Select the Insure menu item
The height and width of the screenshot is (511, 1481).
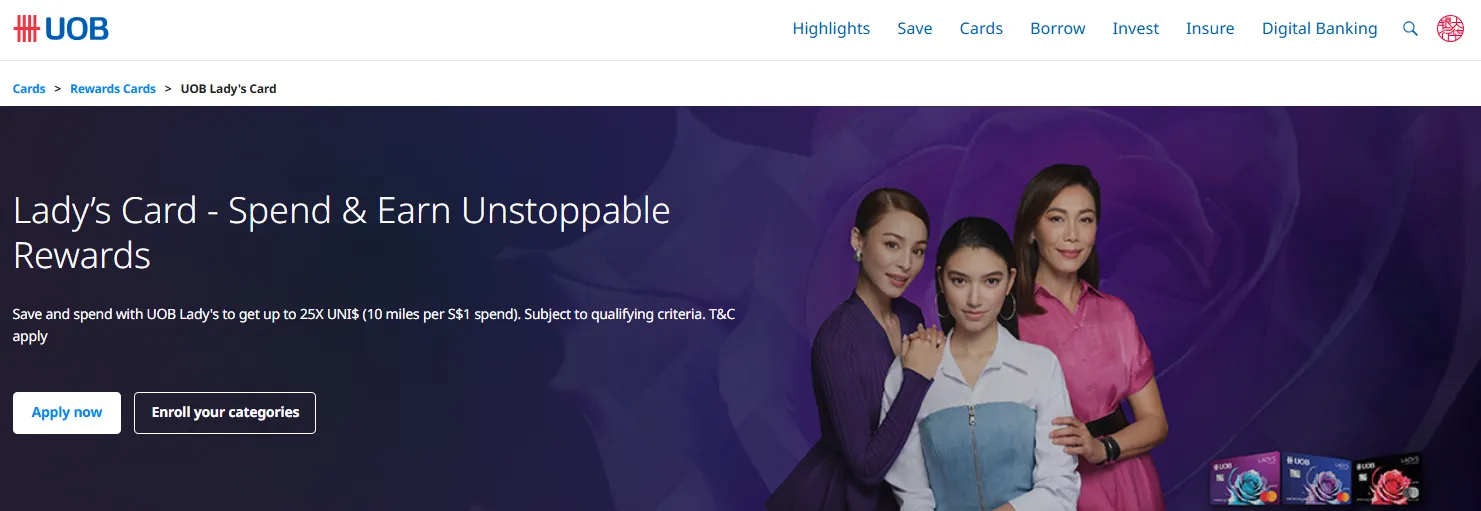pos(1210,29)
